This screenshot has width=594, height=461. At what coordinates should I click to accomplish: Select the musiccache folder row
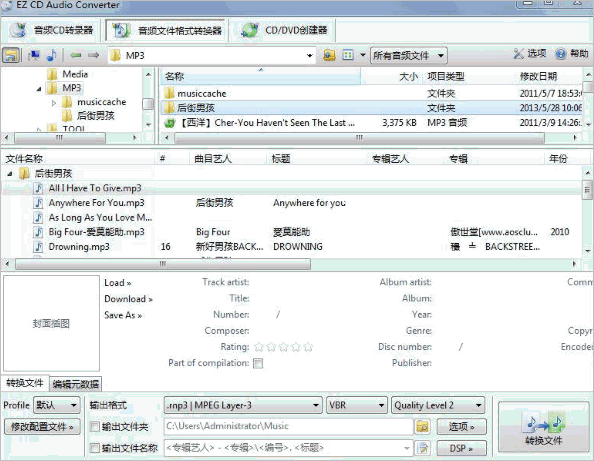[371, 94]
